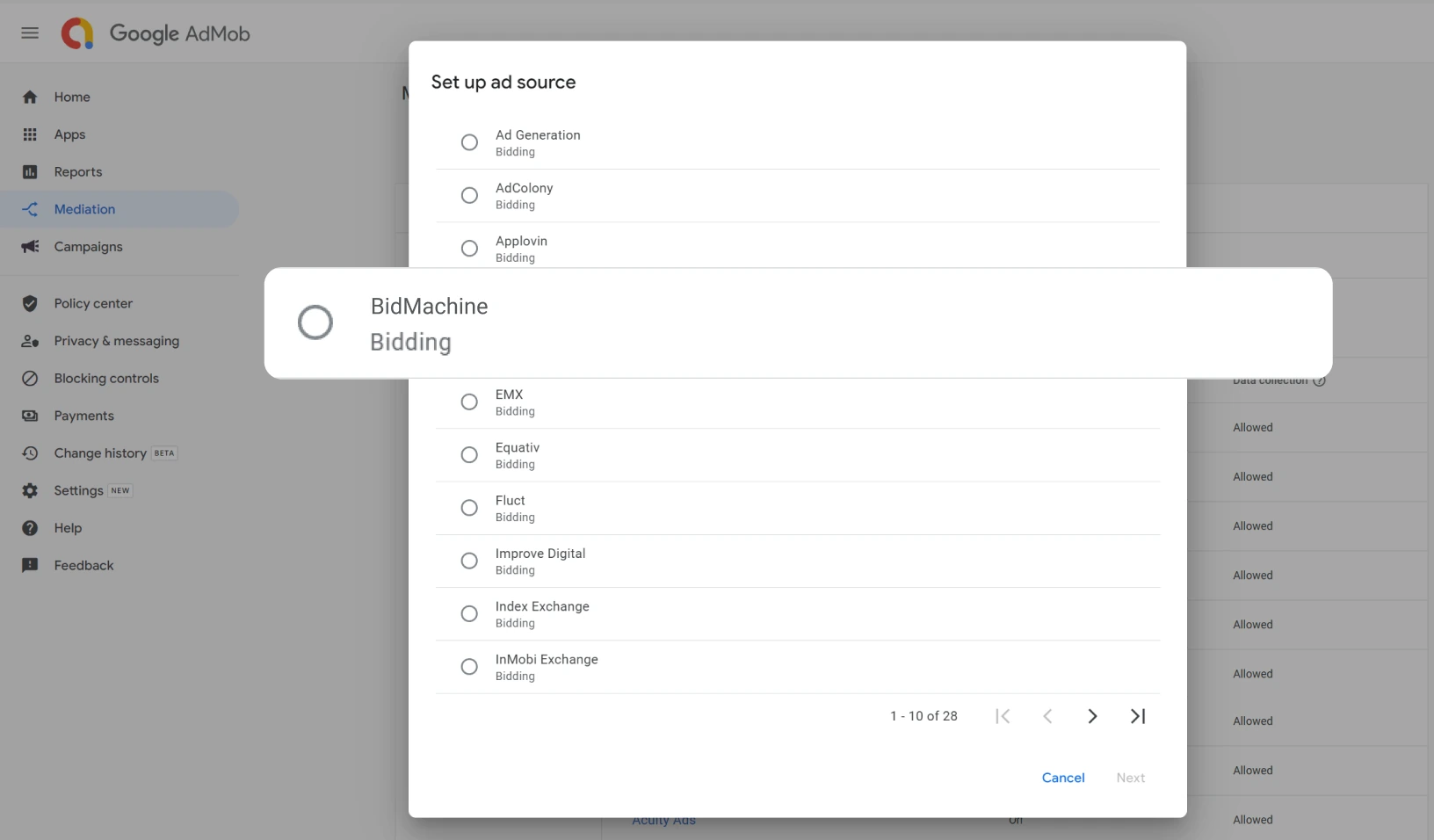Open Help in the sidebar
1434x840 pixels.
pyautogui.click(x=119, y=528)
